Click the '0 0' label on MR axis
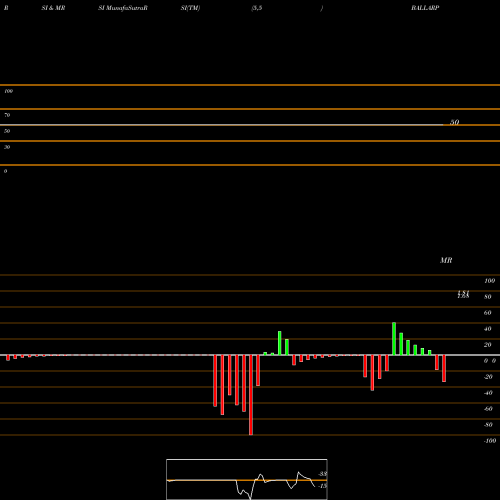This screenshot has width=500, height=500. click(490, 361)
